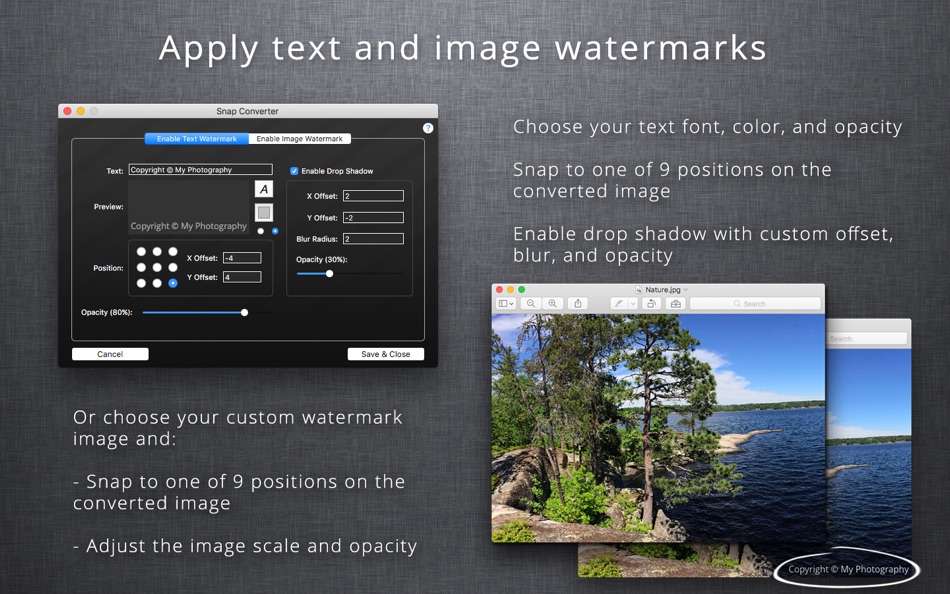Viewport: 950px width, 594px height.
Task: Select the blue-selected dark preview background radio
Action: coord(275,231)
